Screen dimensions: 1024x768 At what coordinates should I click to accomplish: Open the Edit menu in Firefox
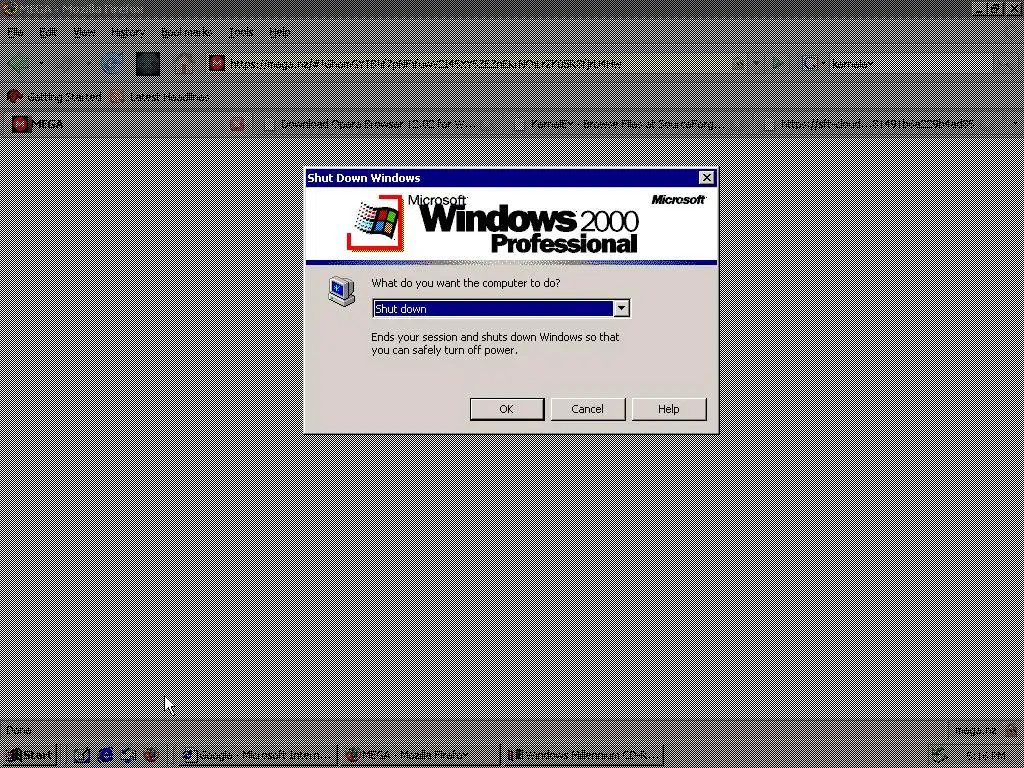48,32
